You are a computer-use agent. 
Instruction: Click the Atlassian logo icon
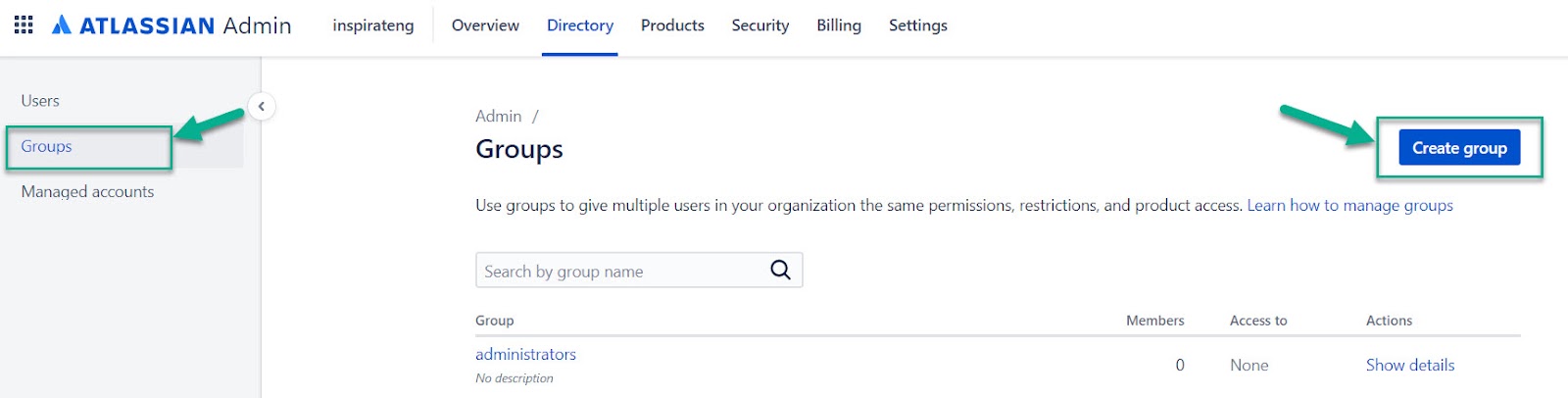tap(61, 25)
